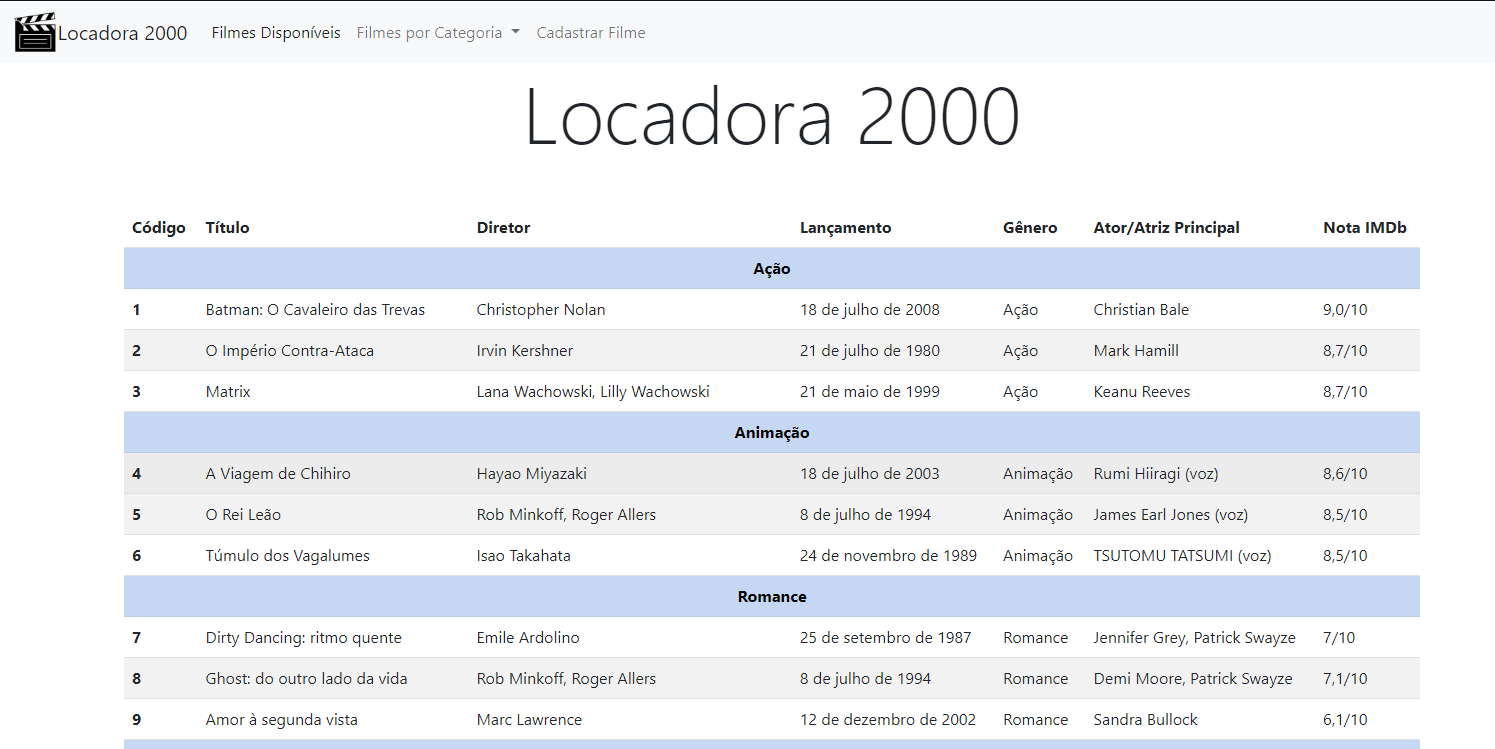Click Batman: O Cavaleiro das Trevas title

click(315, 310)
